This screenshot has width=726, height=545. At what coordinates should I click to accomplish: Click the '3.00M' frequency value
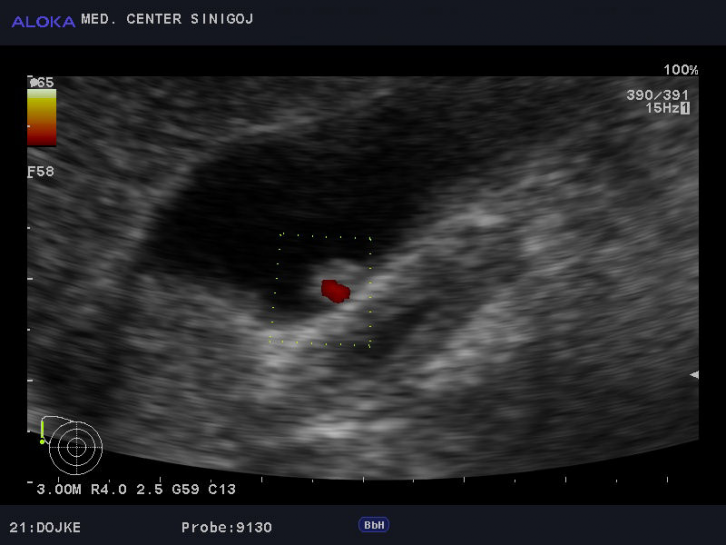pyautogui.click(x=59, y=489)
